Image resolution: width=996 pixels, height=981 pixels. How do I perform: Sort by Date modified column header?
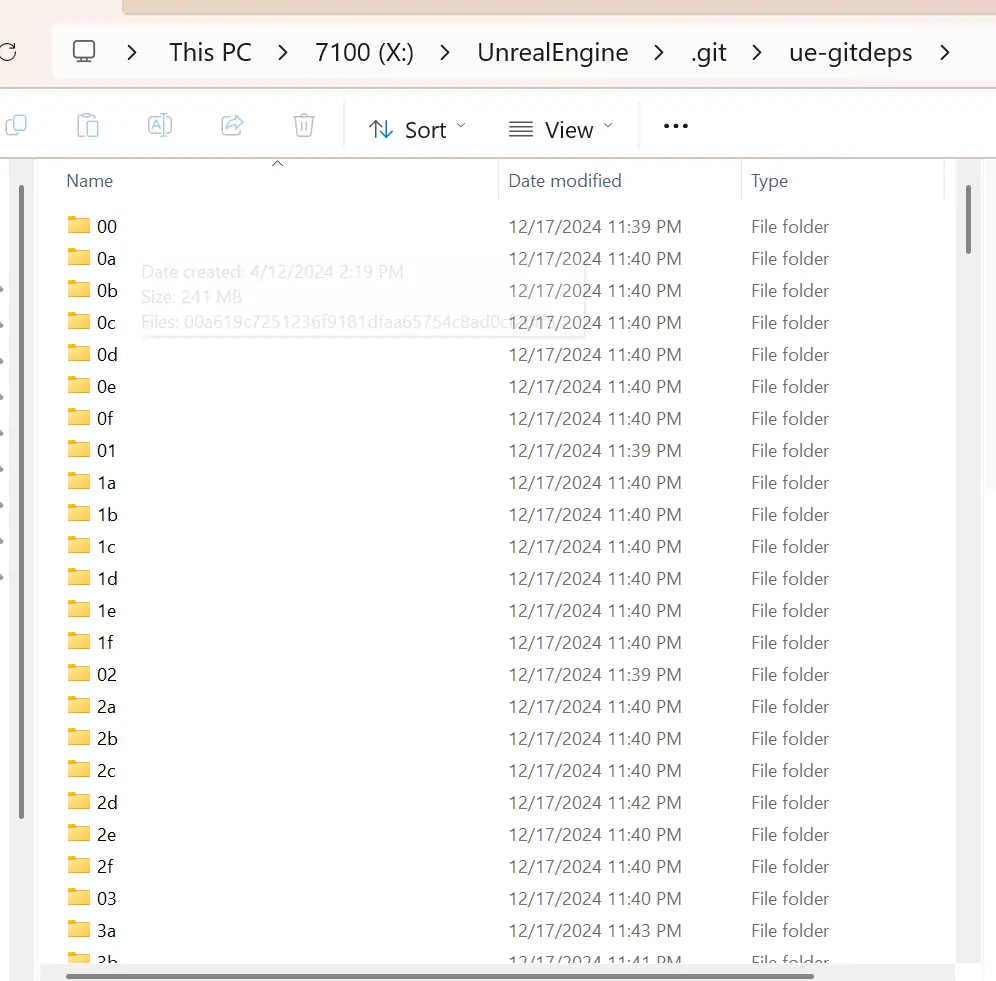pyautogui.click(x=565, y=181)
